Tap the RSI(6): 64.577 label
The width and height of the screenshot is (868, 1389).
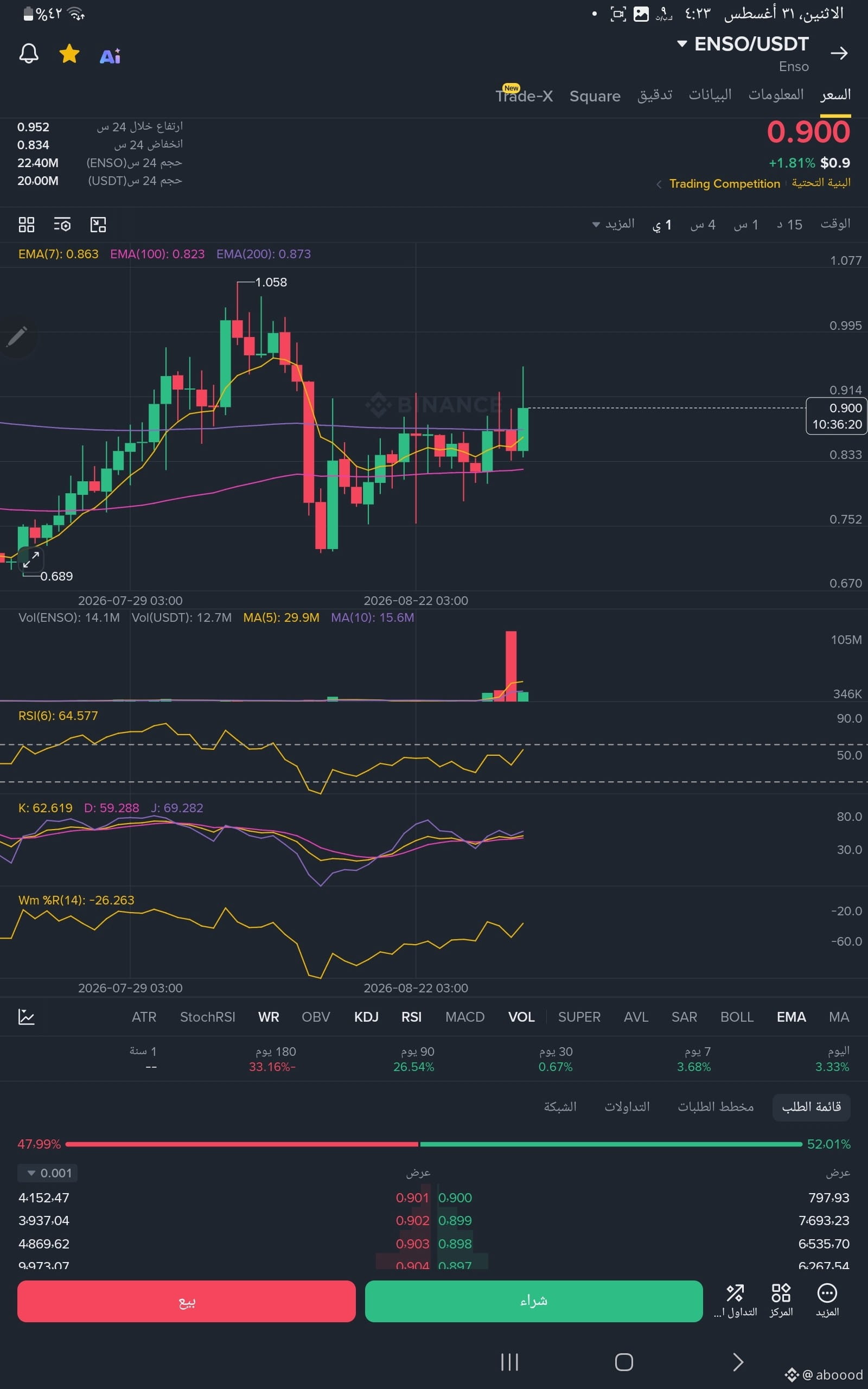(x=58, y=716)
